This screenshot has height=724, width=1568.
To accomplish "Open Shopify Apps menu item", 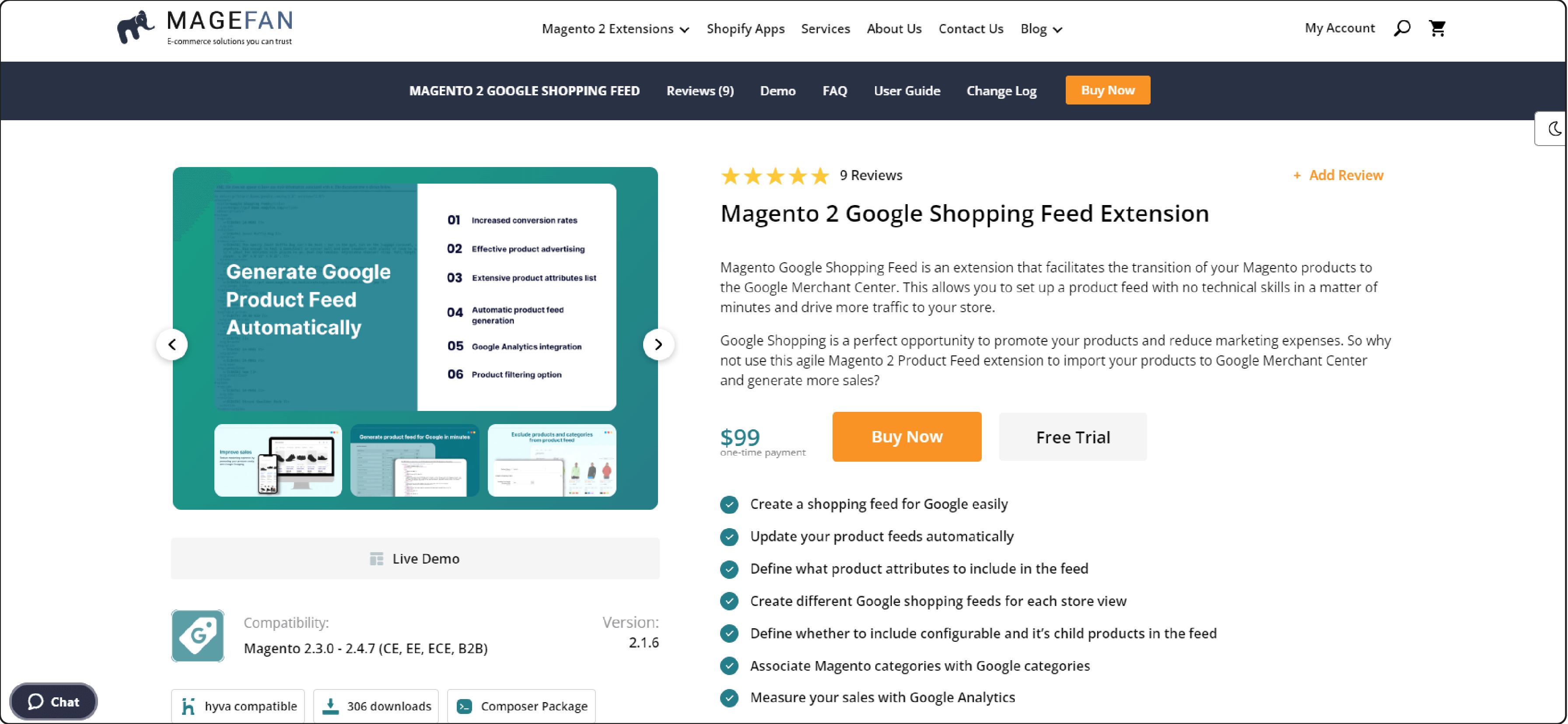I will point(745,28).
